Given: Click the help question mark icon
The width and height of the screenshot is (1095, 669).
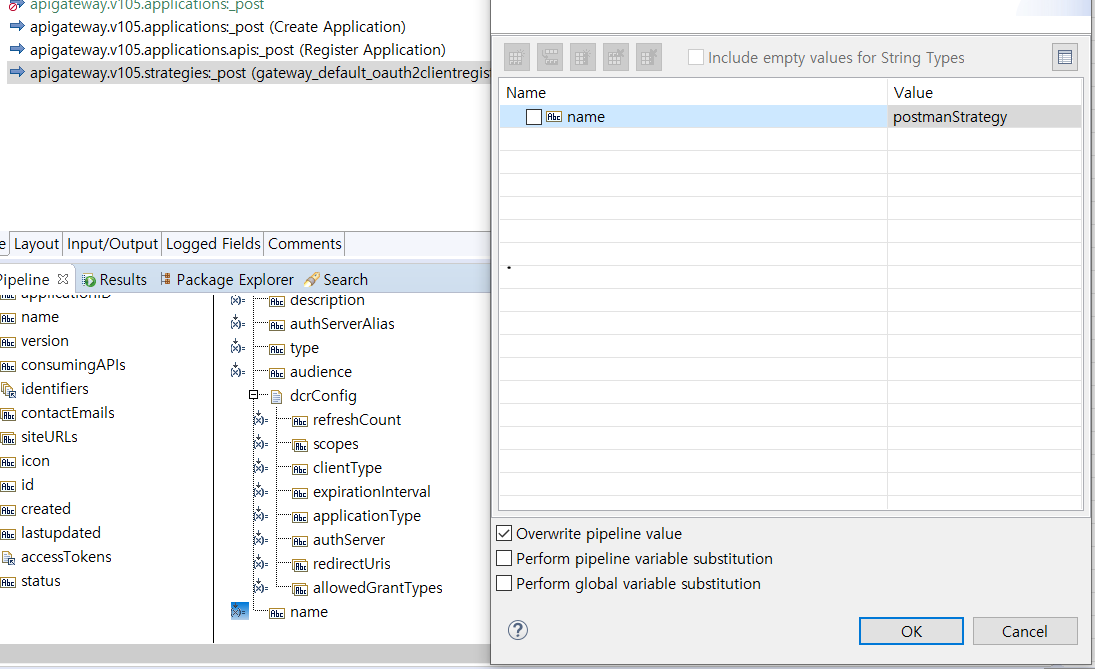Looking at the screenshot, I should [518, 630].
